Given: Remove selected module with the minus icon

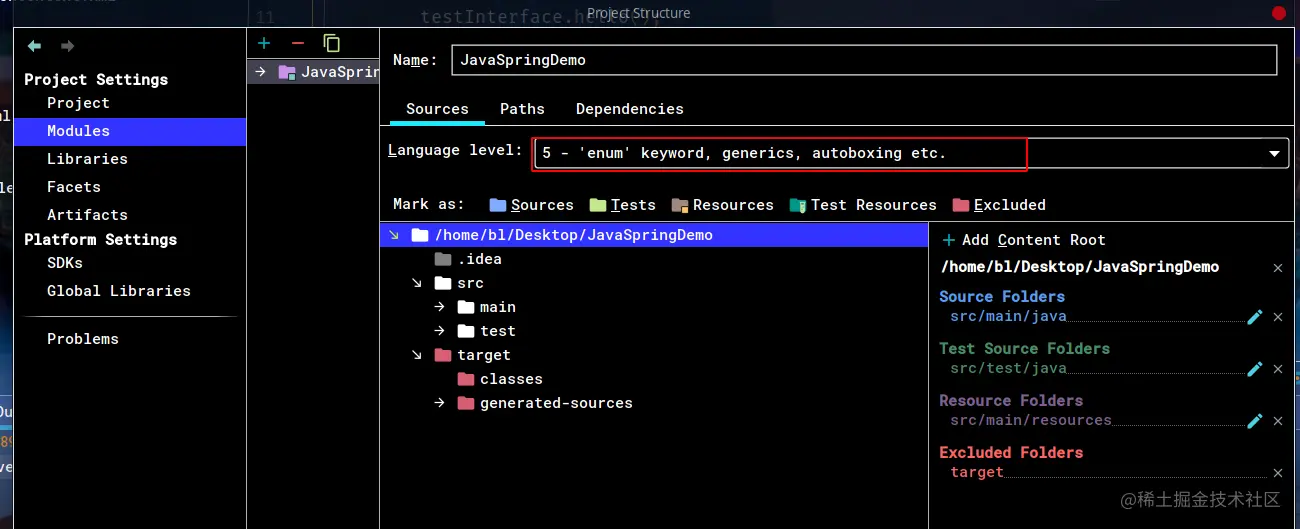Looking at the screenshot, I should point(297,43).
